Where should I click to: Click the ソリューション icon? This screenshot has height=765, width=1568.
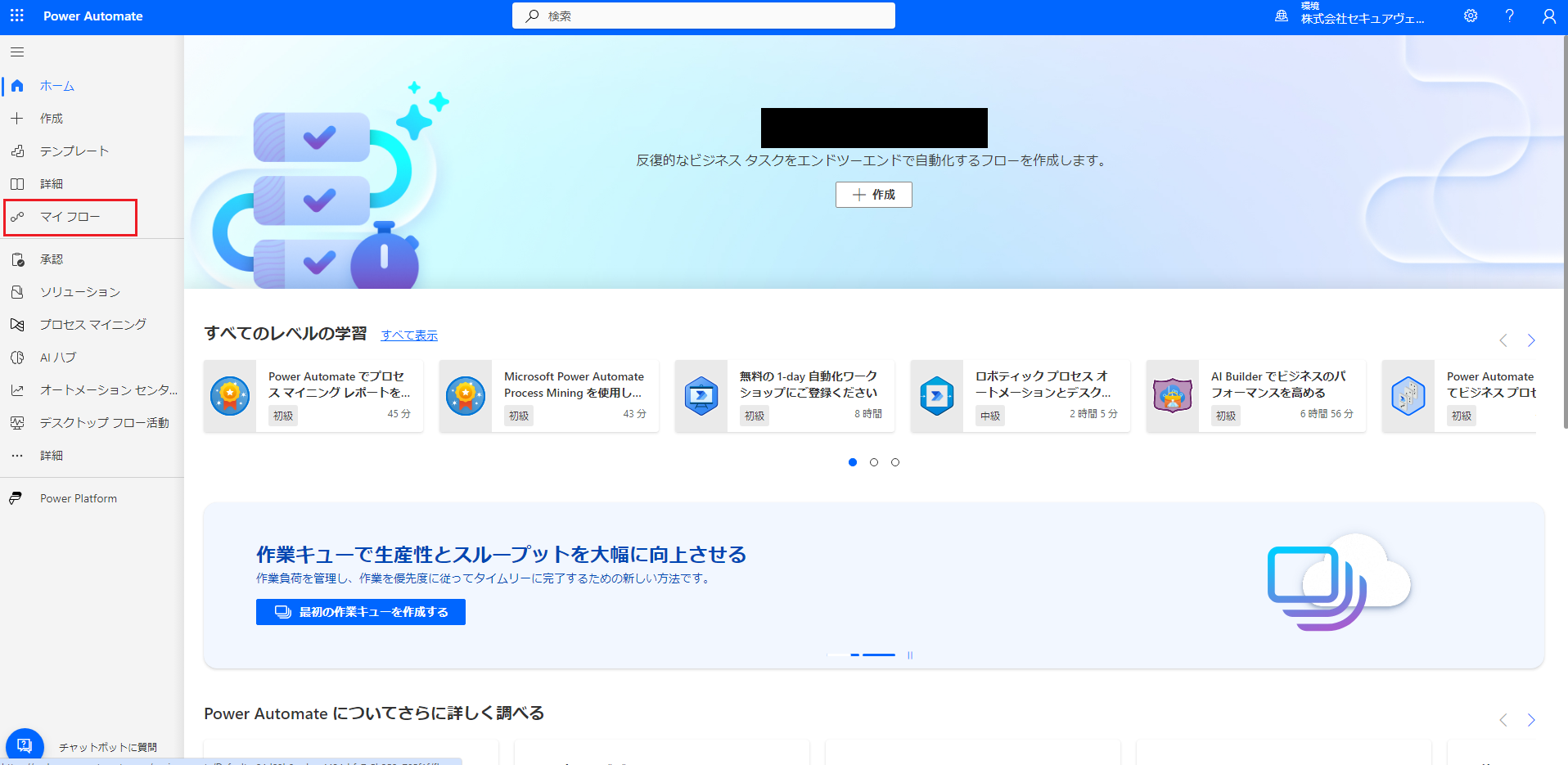[17, 292]
